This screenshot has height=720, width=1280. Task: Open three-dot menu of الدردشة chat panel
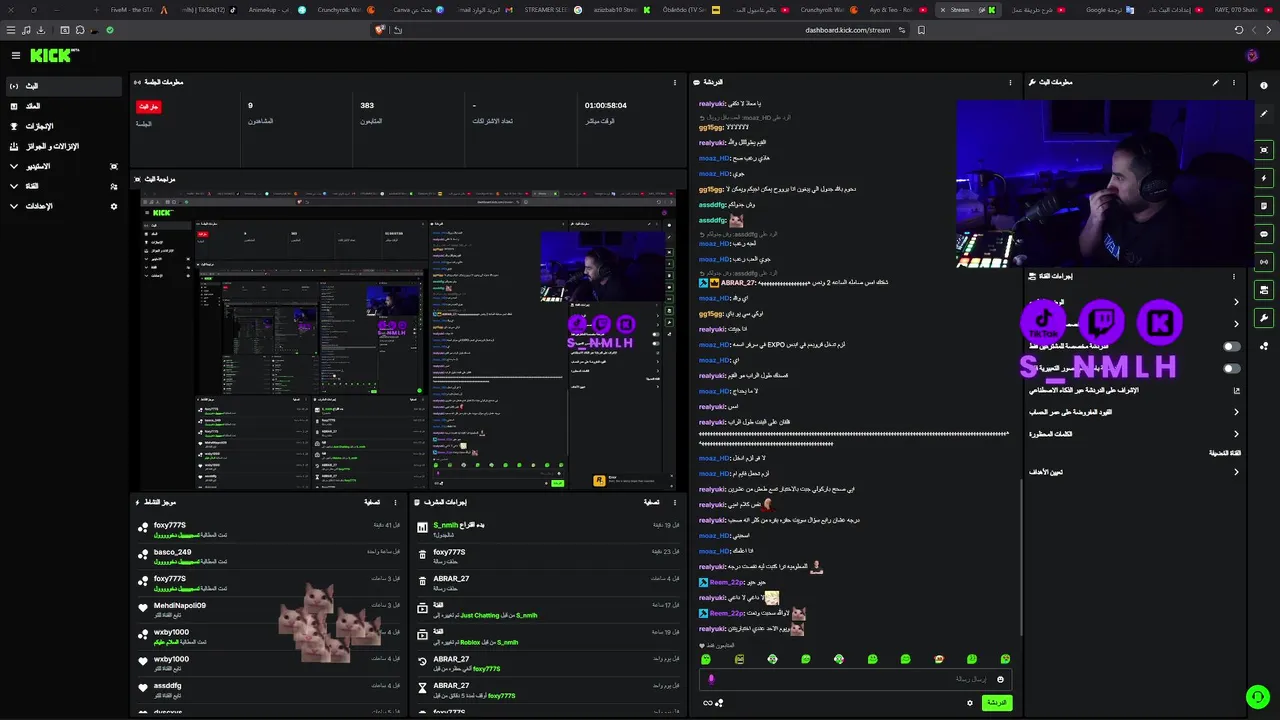(1010, 82)
